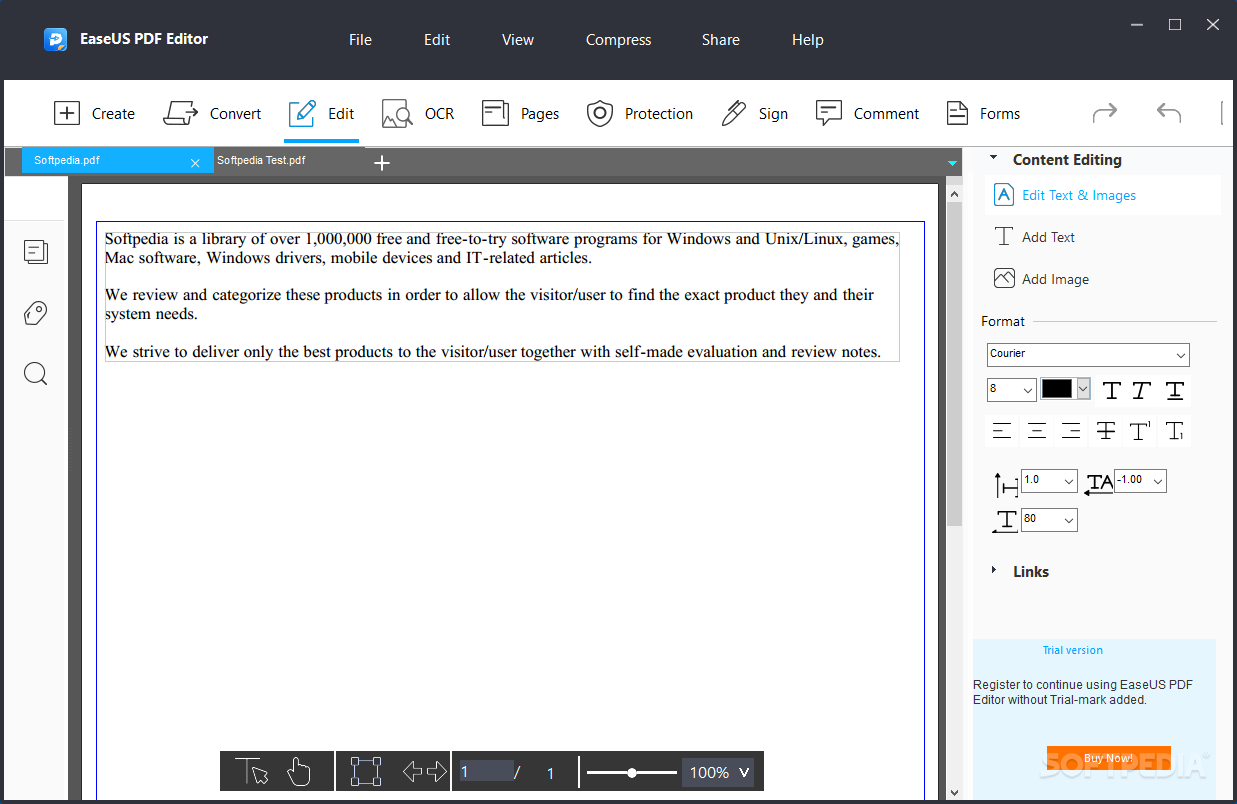
Task: Open the File menu
Action: [x=360, y=40]
